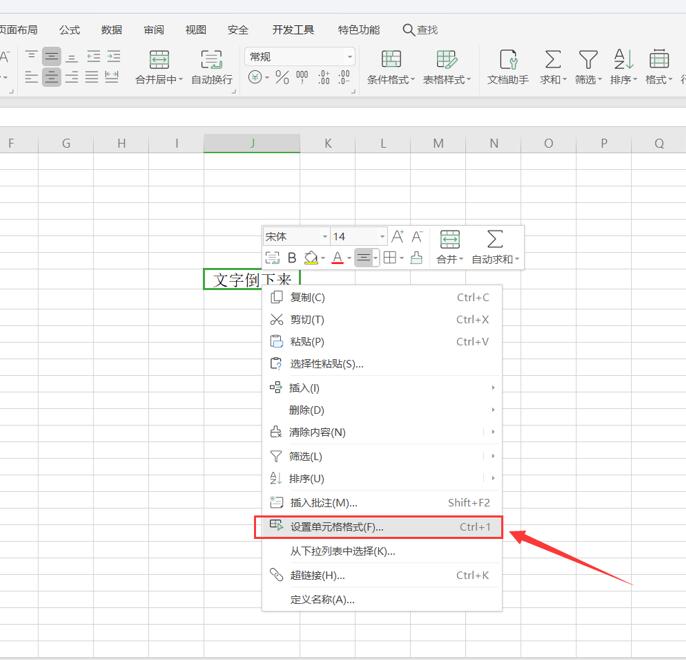This screenshot has height=660, width=686.
Task: Click the yellow fill color bucket
Action: coord(311,258)
